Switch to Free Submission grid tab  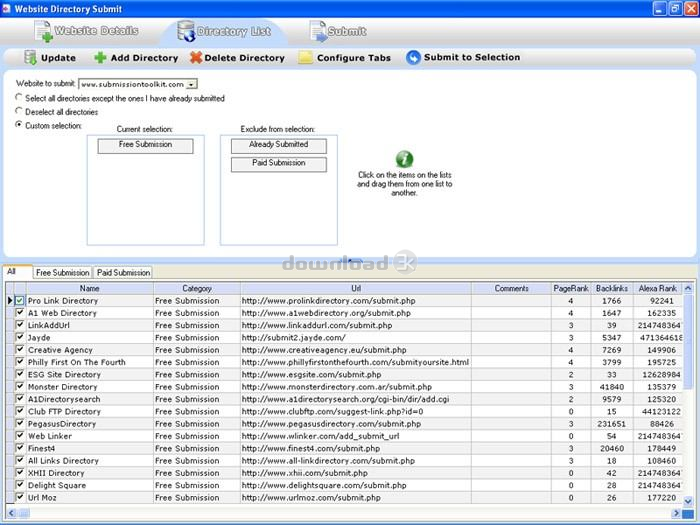(x=62, y=272)
